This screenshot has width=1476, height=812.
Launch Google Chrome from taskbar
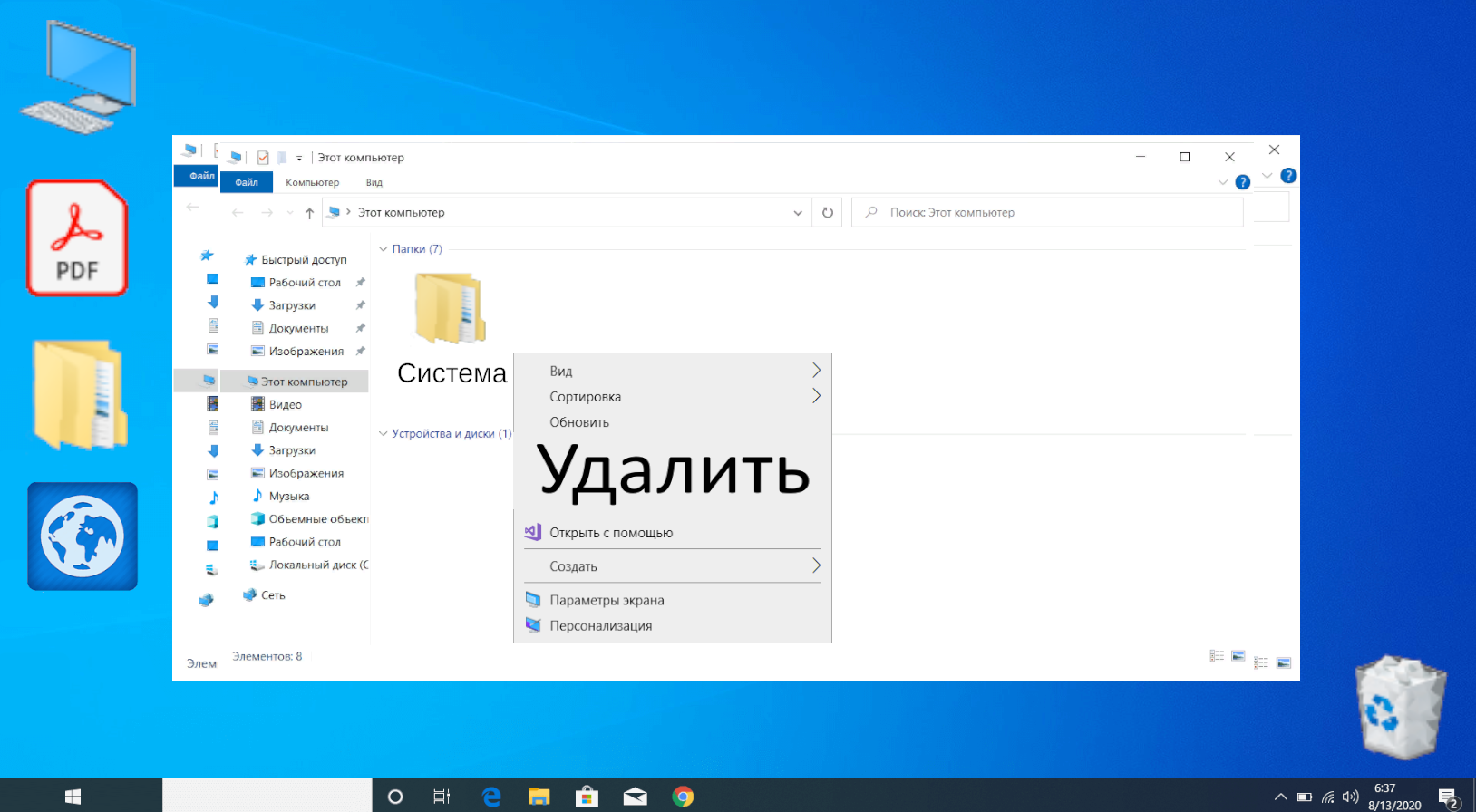[683, 797]
